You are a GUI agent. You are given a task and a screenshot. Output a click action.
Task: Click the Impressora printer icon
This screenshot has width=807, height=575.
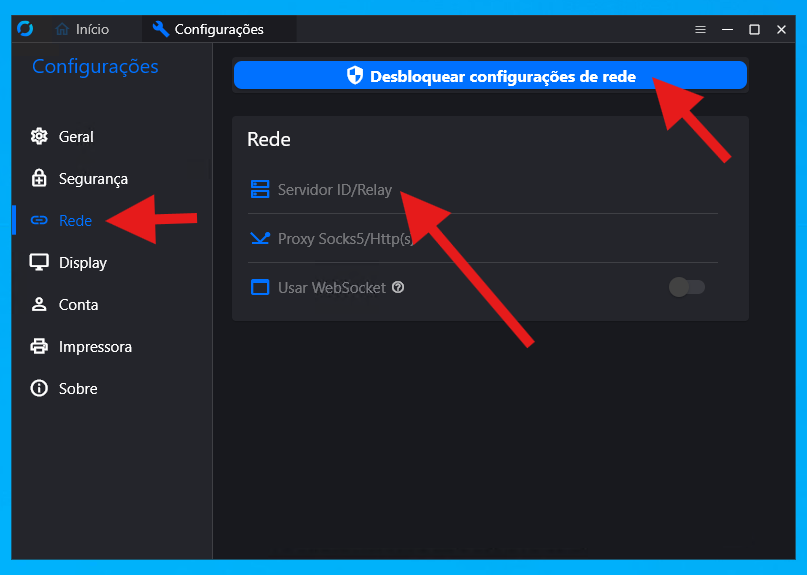point(39,346)
